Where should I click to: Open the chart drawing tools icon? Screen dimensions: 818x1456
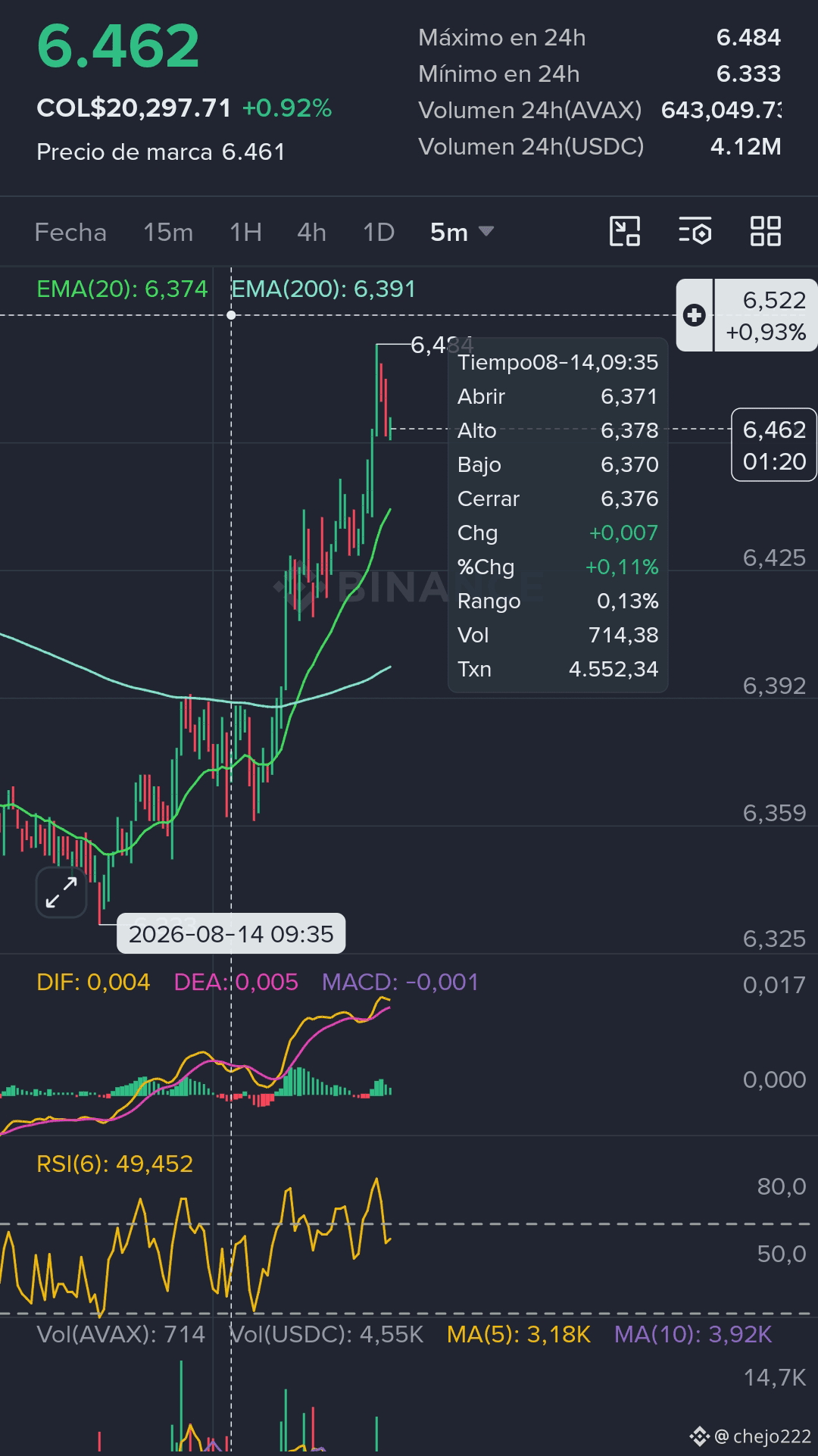[x=625, y=232]
